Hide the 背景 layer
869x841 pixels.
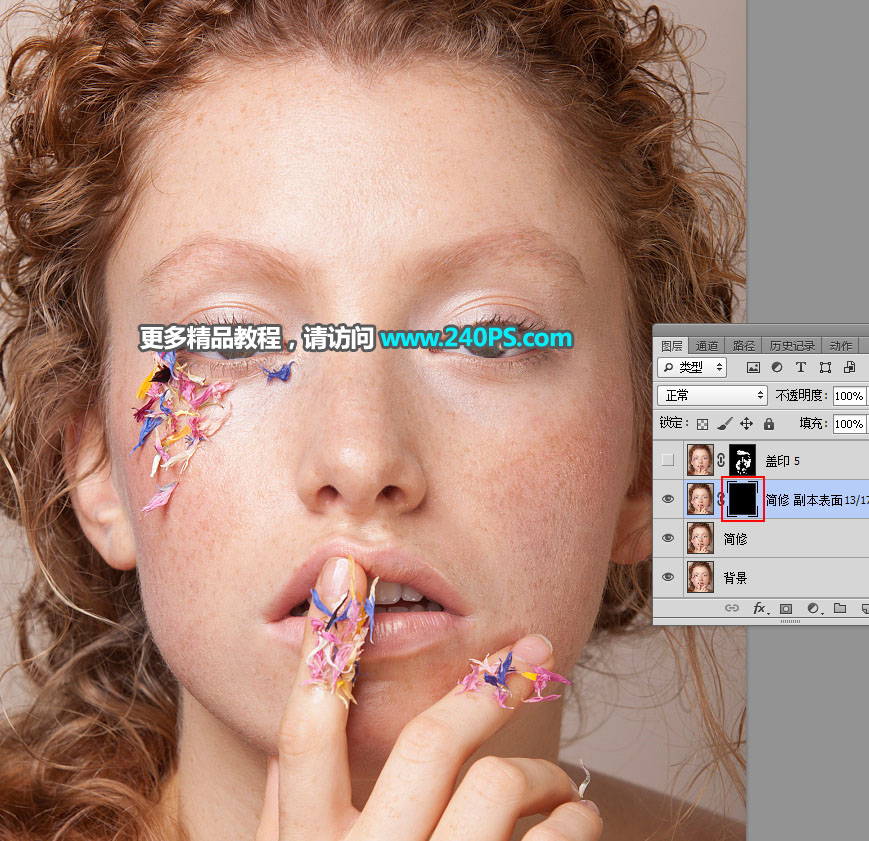pyautogui.click(x=668, y=577)
